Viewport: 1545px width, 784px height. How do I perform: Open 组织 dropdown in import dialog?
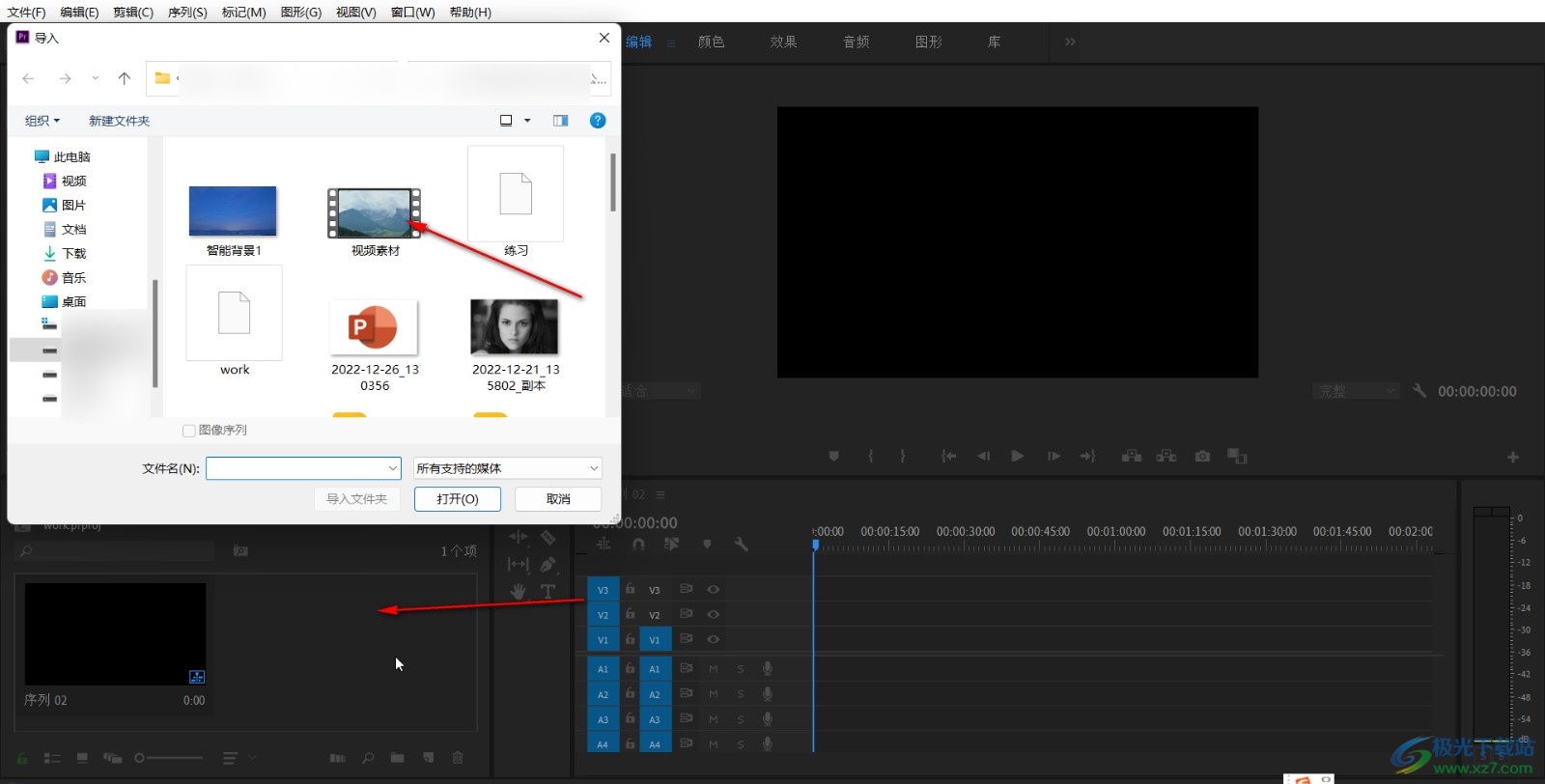pyautogui.click(x=42, y=121)
